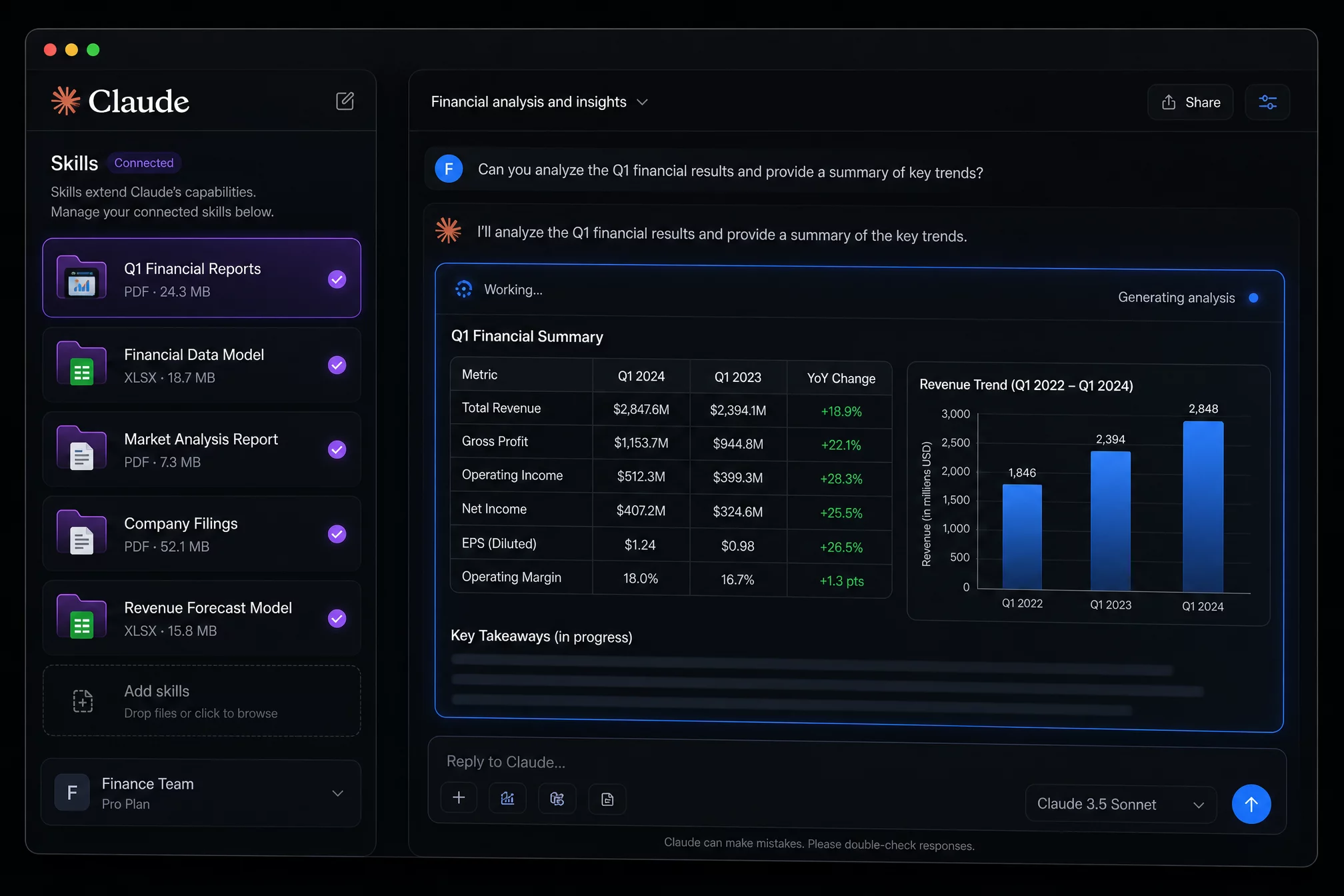Click the Share button

click(1191, 102)
